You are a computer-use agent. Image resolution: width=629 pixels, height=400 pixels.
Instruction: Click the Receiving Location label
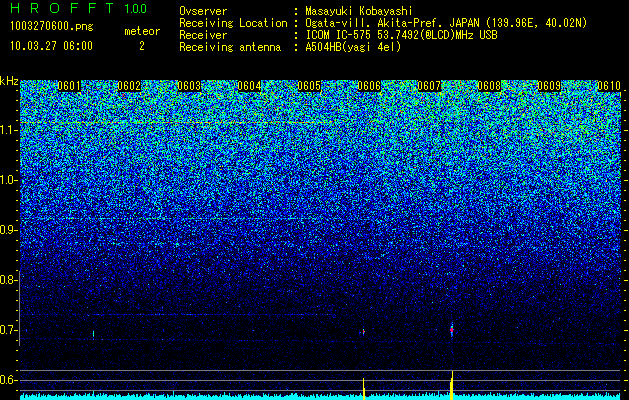pyautogui.click(x=233, y=23)
